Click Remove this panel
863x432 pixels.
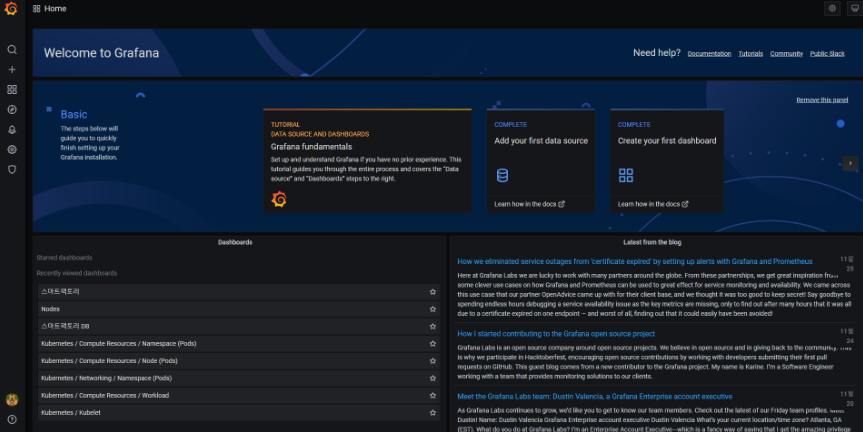(822, 100)
